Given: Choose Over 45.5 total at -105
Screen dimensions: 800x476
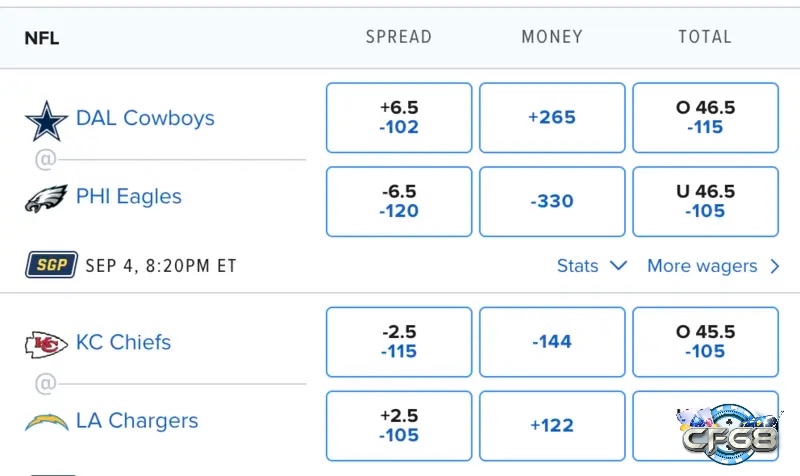Looking at the screenshot, I should point(706,342).
